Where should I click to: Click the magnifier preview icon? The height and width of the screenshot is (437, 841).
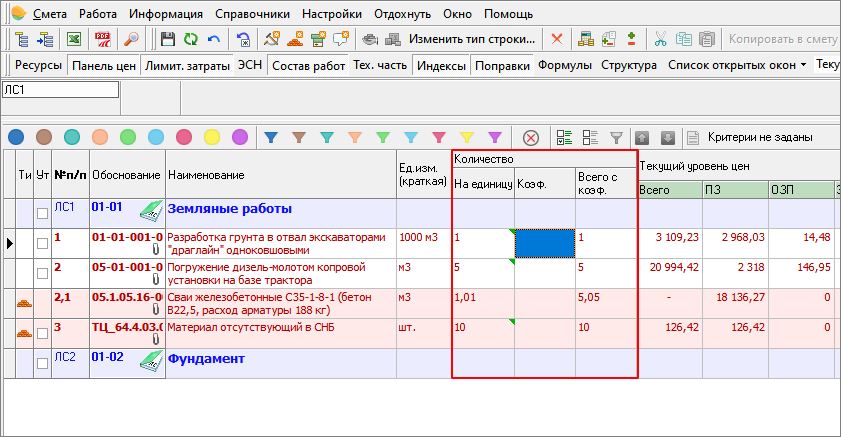[130, 39]
